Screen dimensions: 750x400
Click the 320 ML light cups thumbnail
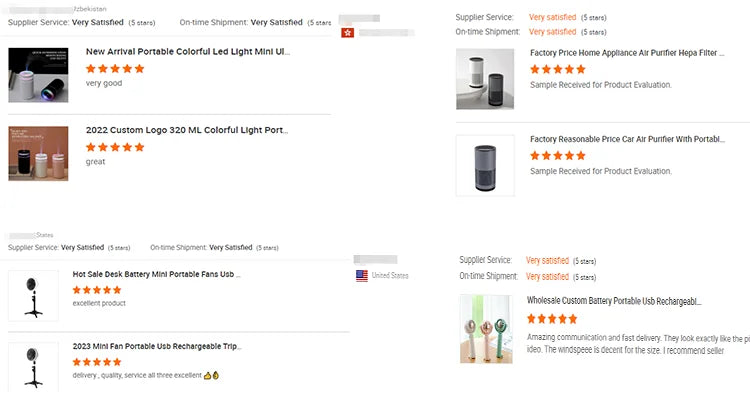click(x=38, y=153)
